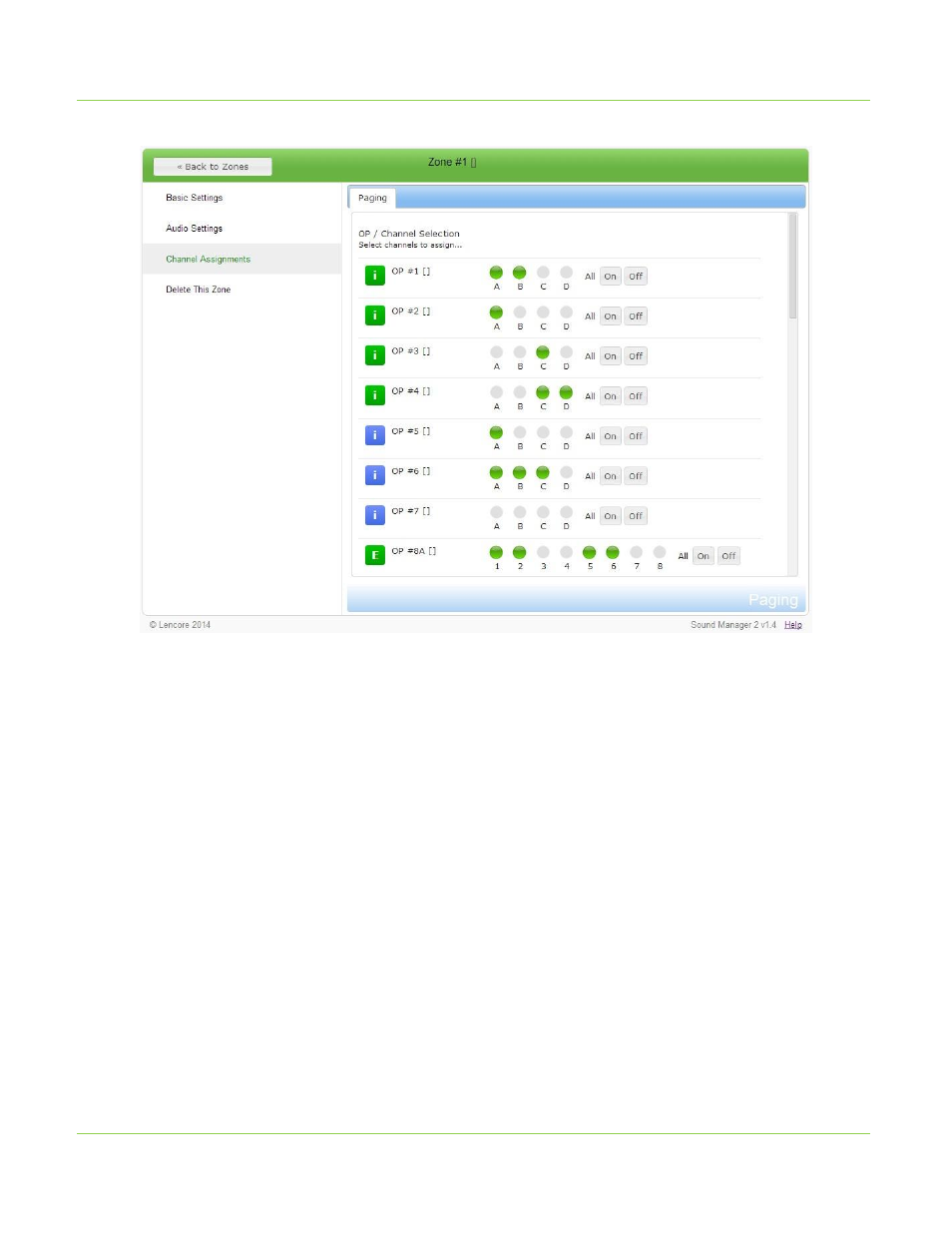
Task: Enable channel D for OP #1
Action: pyautogui.click(x=566, y=273)
